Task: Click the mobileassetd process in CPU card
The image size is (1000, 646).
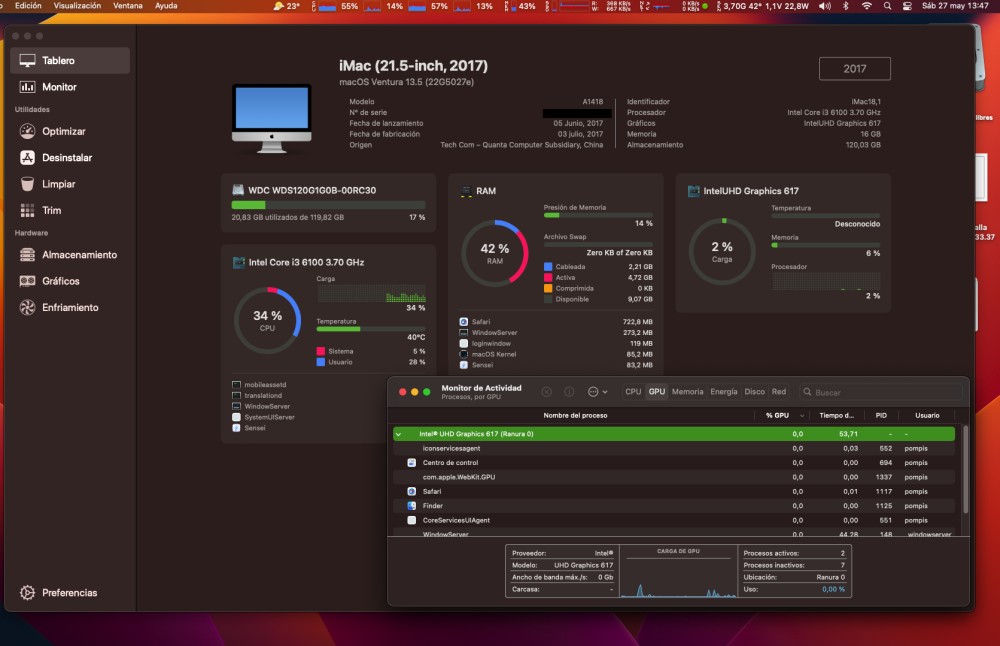Action: point(265,385)
